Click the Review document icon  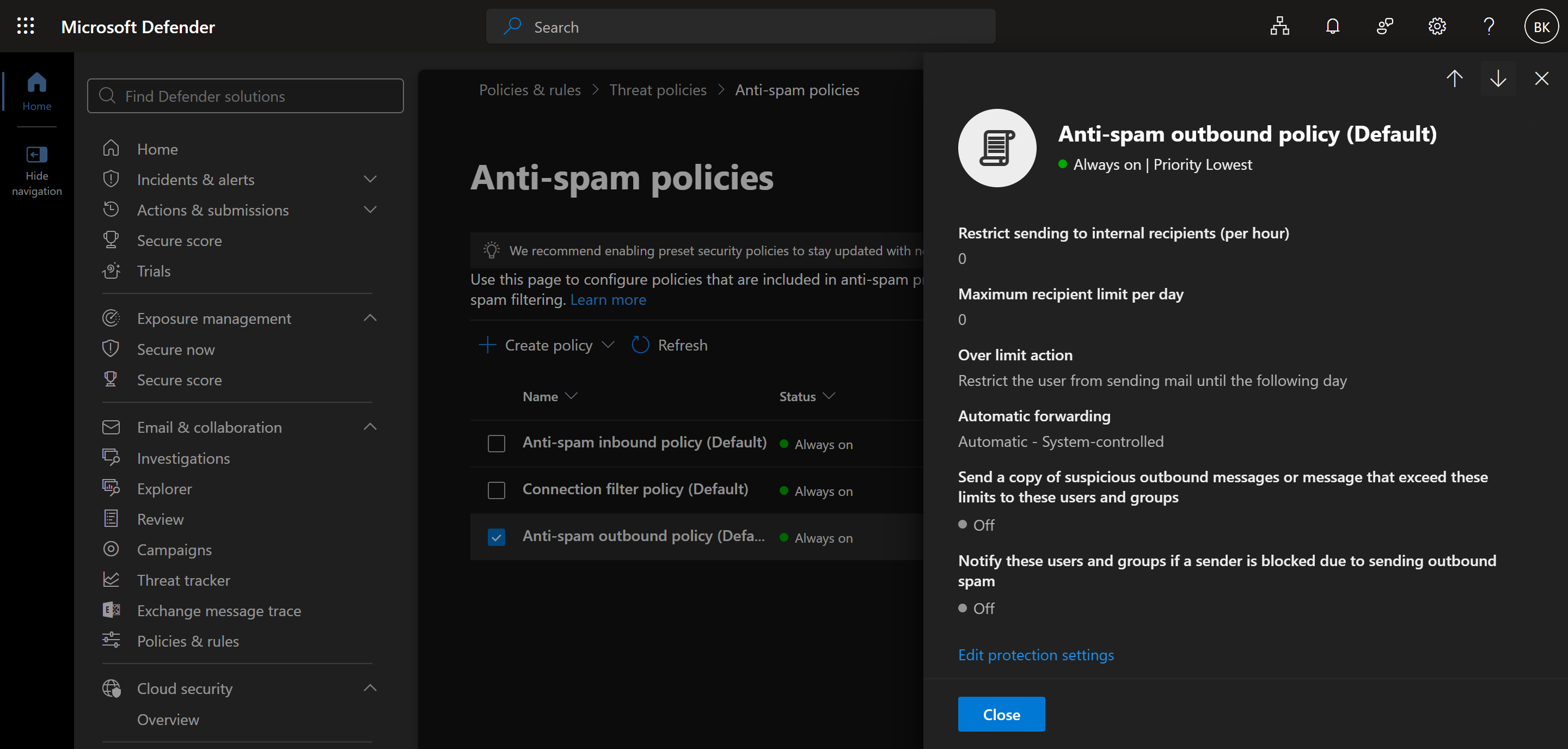coord(111,518)
